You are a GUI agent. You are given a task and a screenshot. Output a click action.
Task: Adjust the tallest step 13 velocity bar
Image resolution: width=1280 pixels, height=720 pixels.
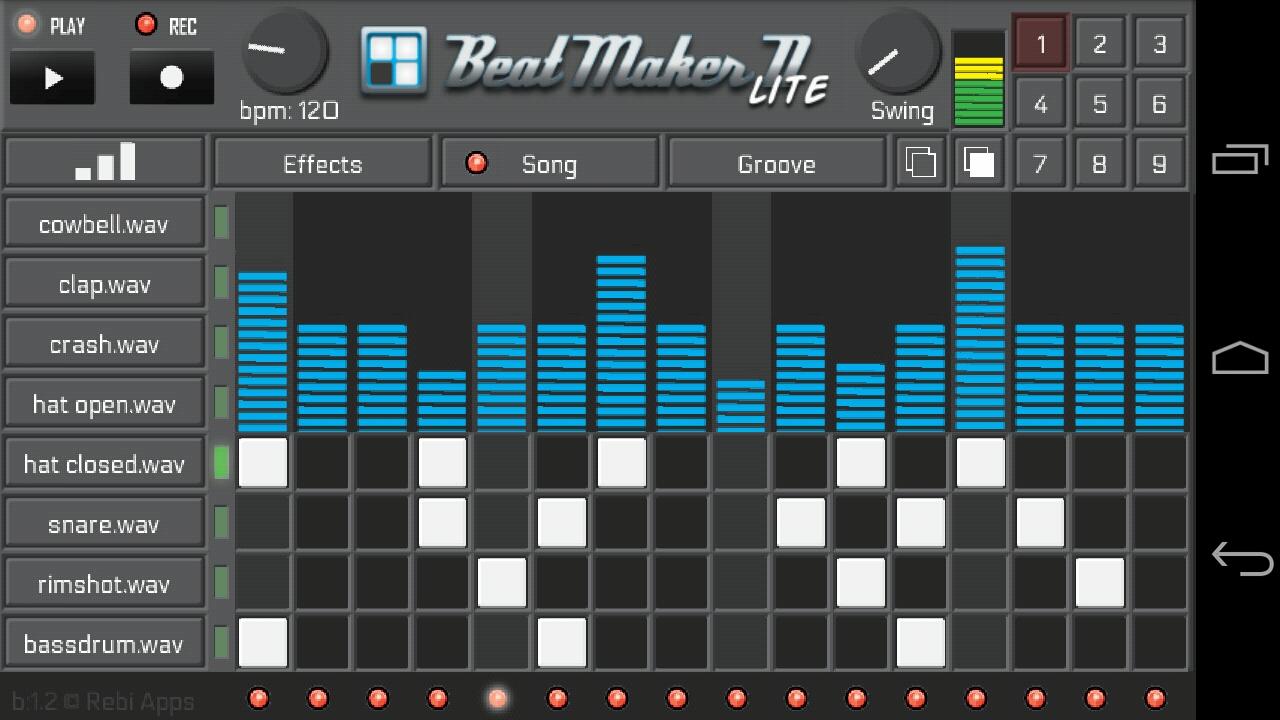tap(980, 339)
